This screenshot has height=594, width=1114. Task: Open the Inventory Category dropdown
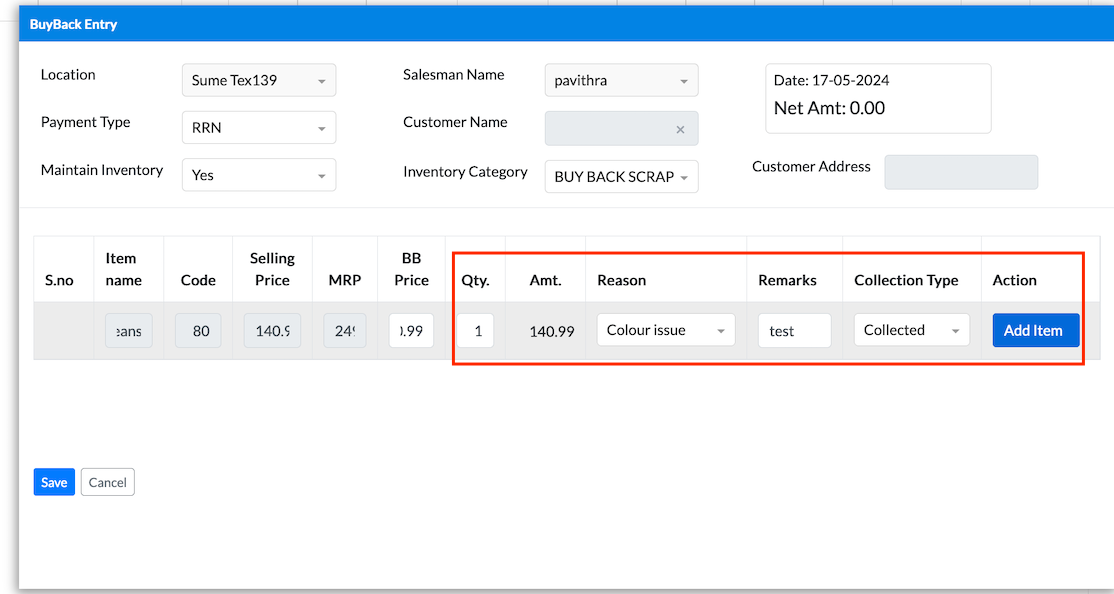click(621, 177)
